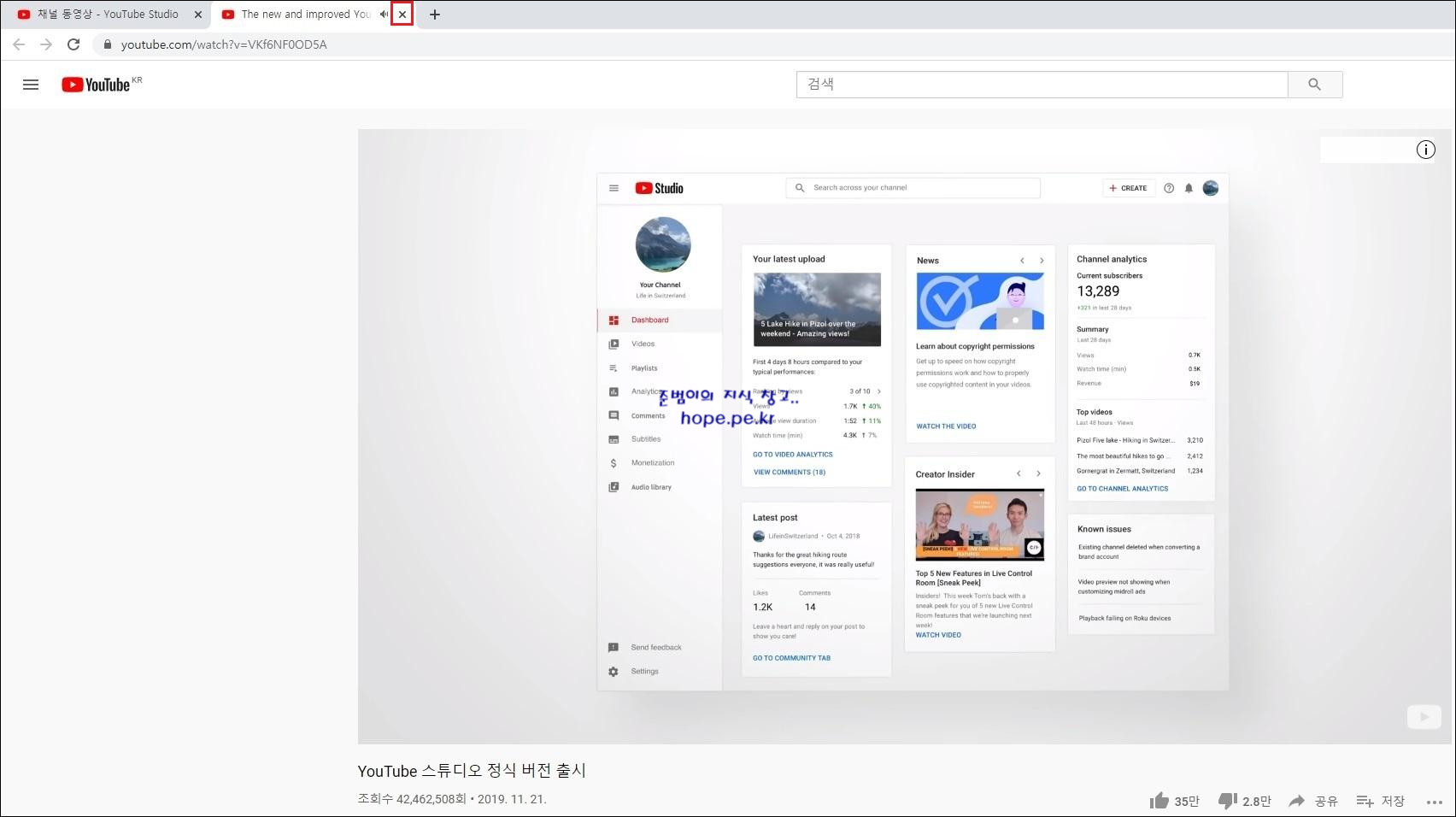Click the latest upload lake hike thumbnail
1456x817 pixels.
coord(817,309)
